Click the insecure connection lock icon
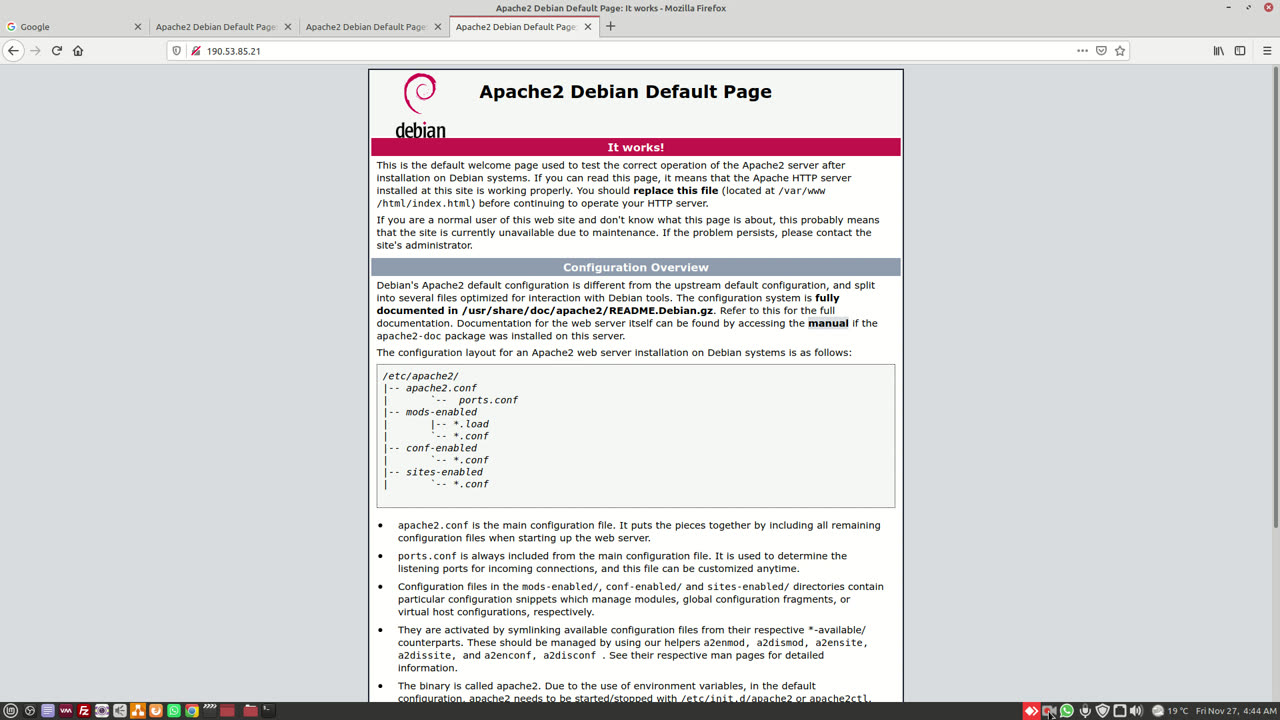 tap(196, 51)
